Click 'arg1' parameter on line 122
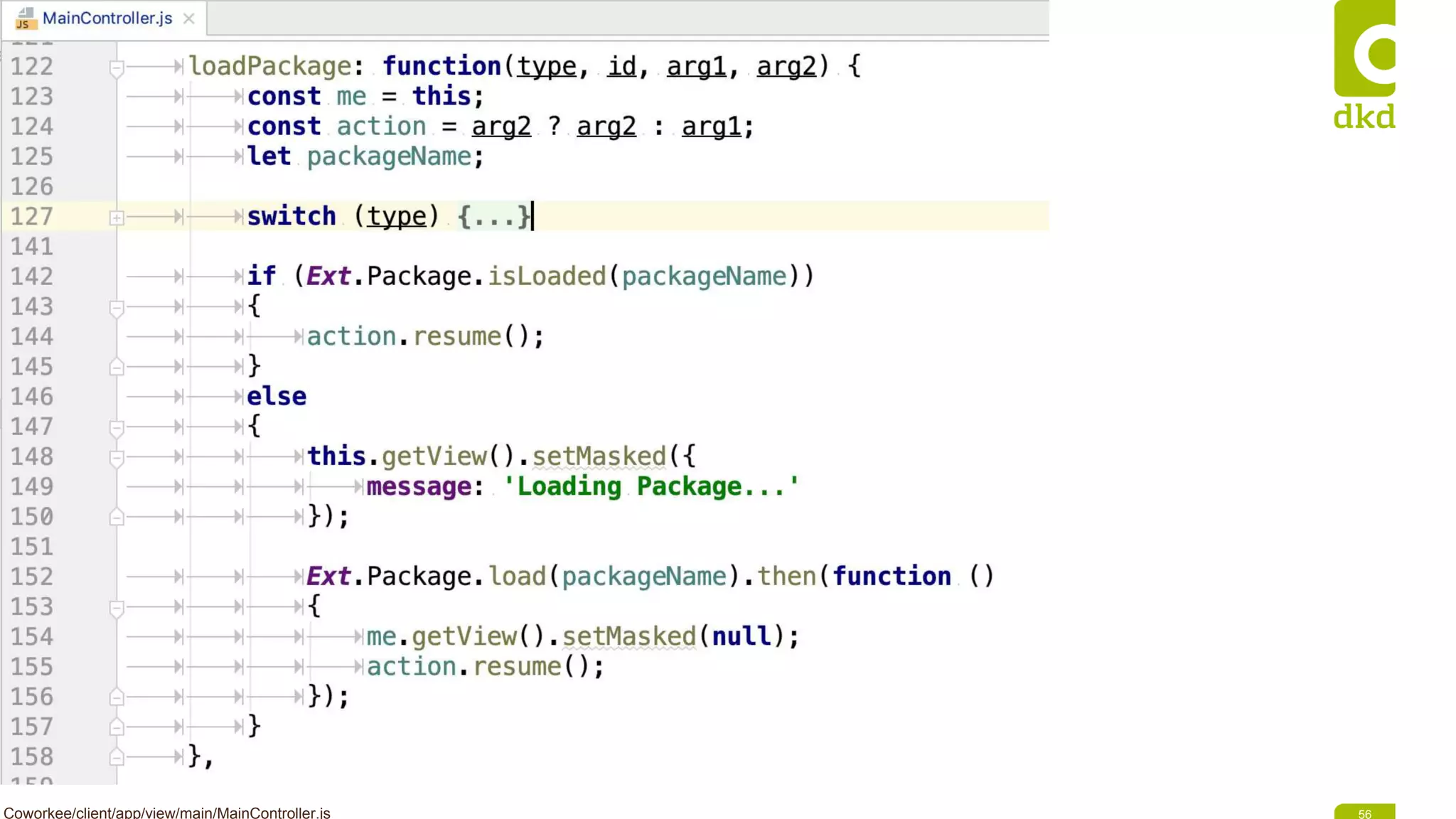 coord(696,67)
